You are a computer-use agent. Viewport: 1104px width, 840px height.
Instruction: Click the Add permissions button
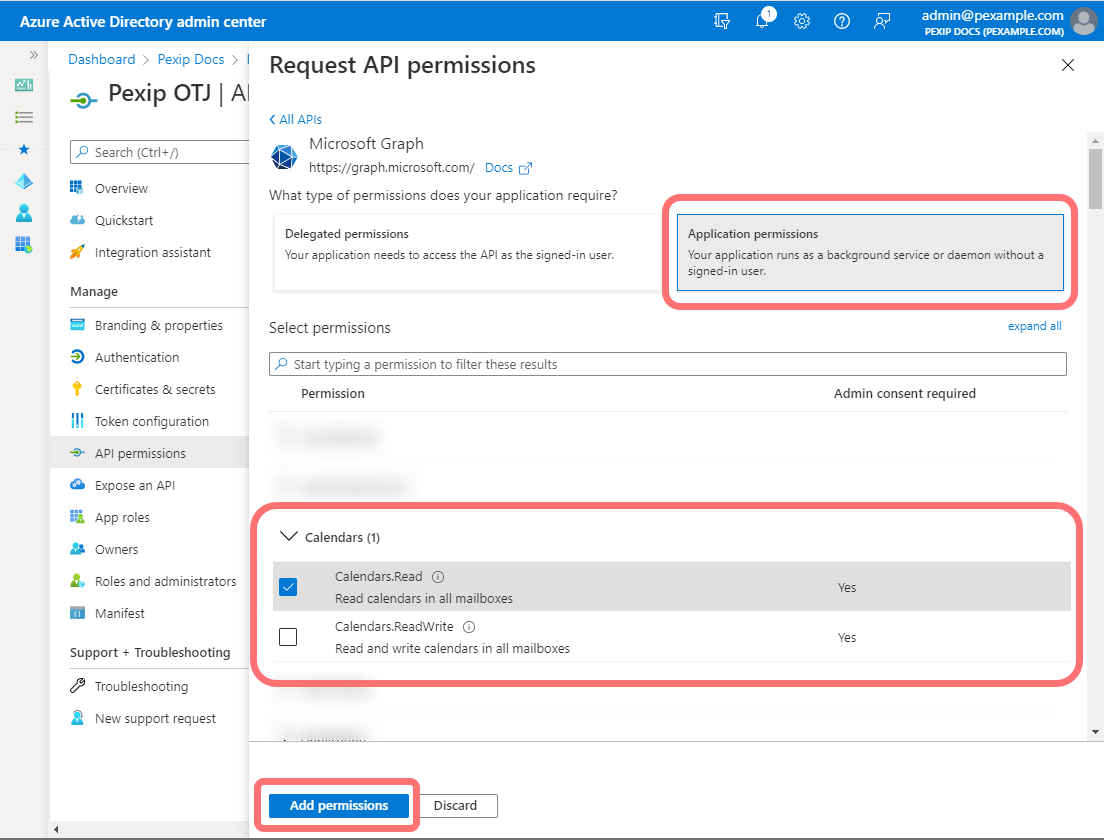coord(339,806)
